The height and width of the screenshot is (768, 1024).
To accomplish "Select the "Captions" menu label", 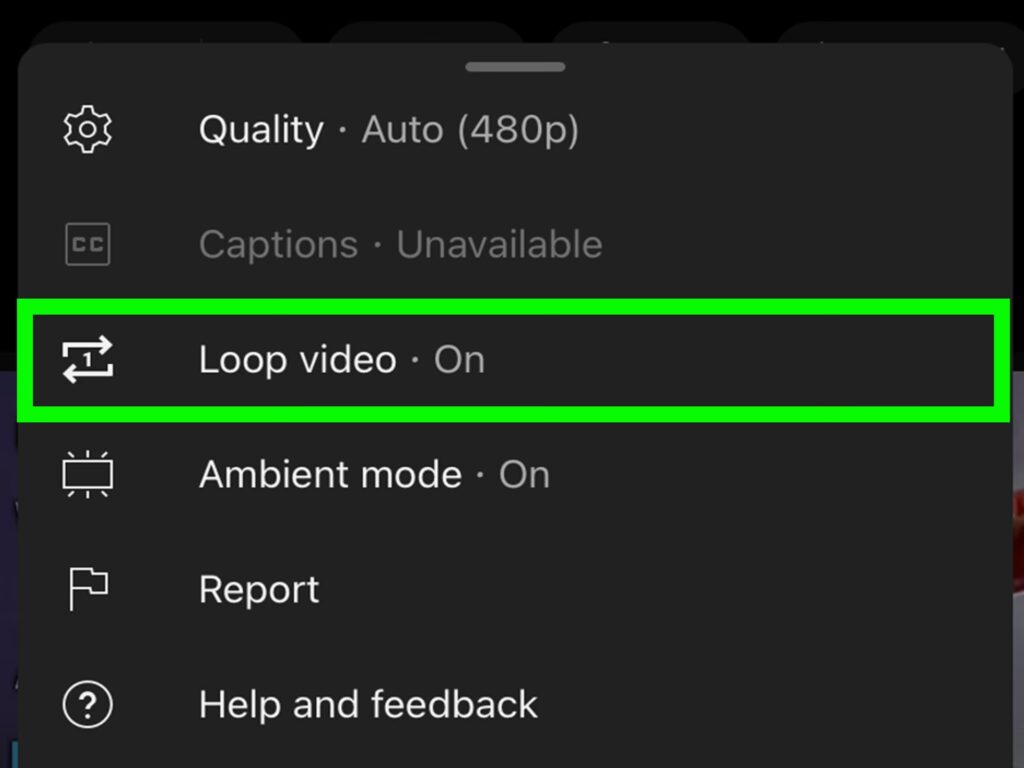I will point(278,244).
